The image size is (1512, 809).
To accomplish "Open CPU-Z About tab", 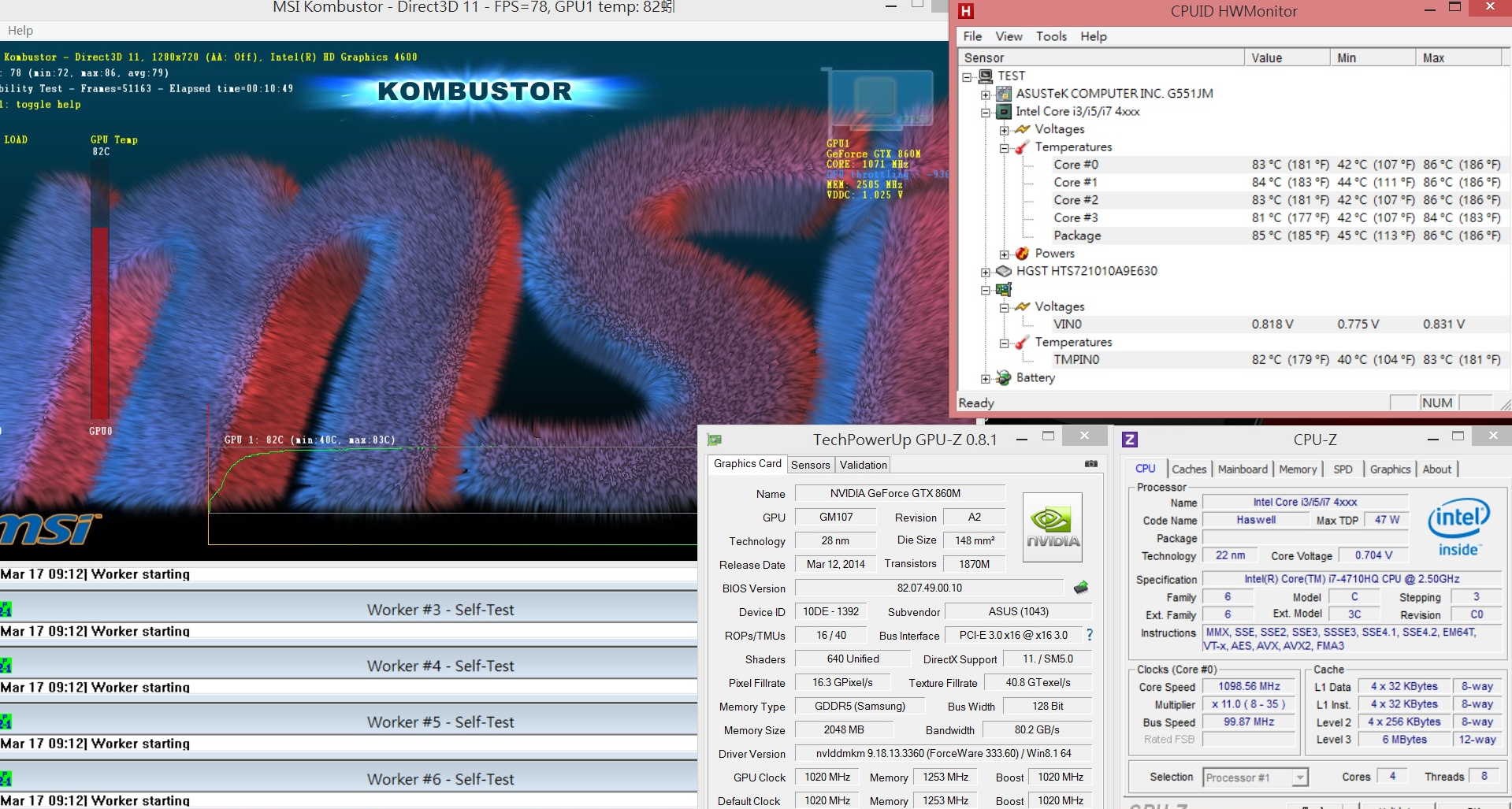I will click(1436, 469).
